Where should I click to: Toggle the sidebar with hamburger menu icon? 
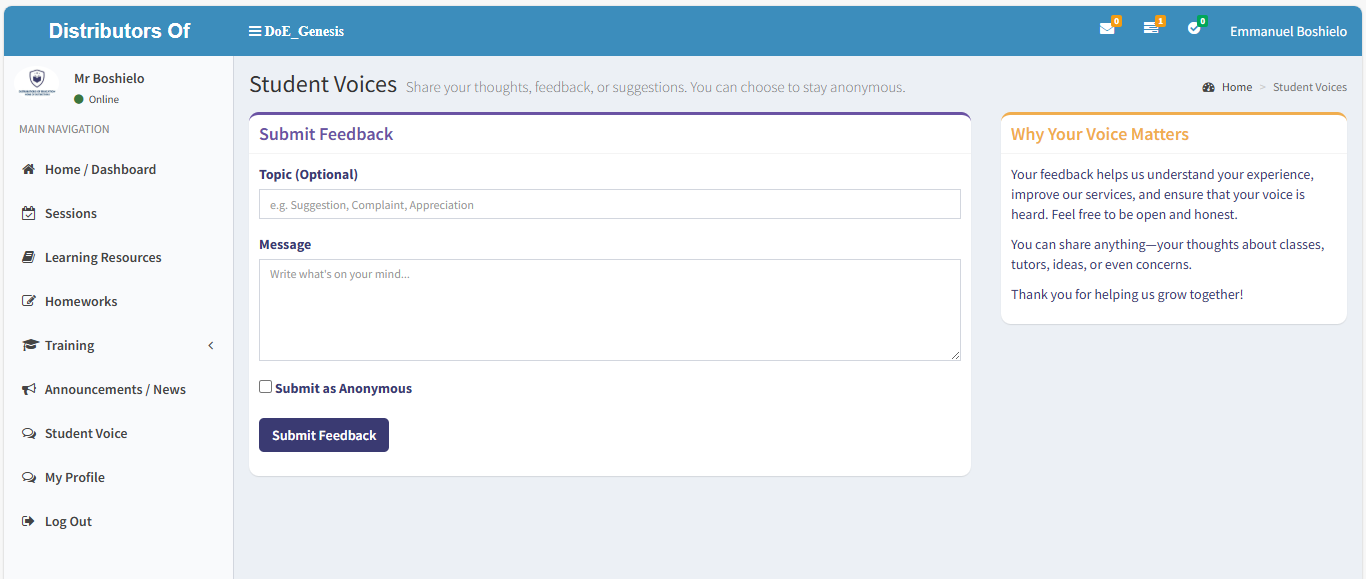[x=255, y=31]
